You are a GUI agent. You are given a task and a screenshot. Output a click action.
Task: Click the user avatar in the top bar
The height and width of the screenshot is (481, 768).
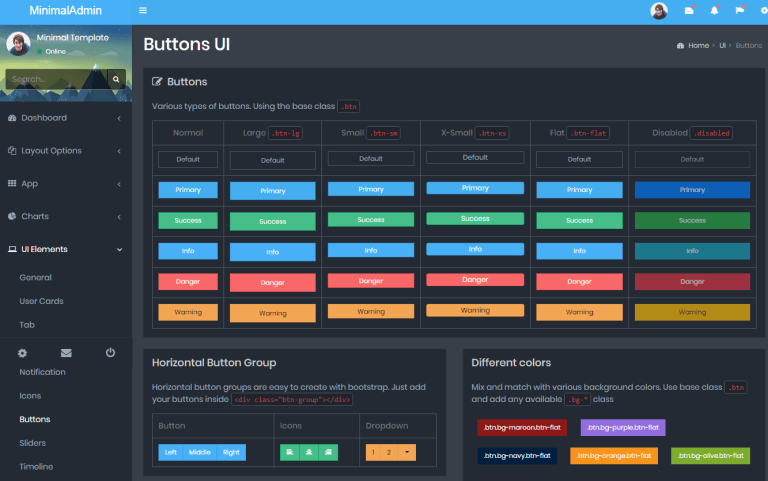click(x=659, y=11)
